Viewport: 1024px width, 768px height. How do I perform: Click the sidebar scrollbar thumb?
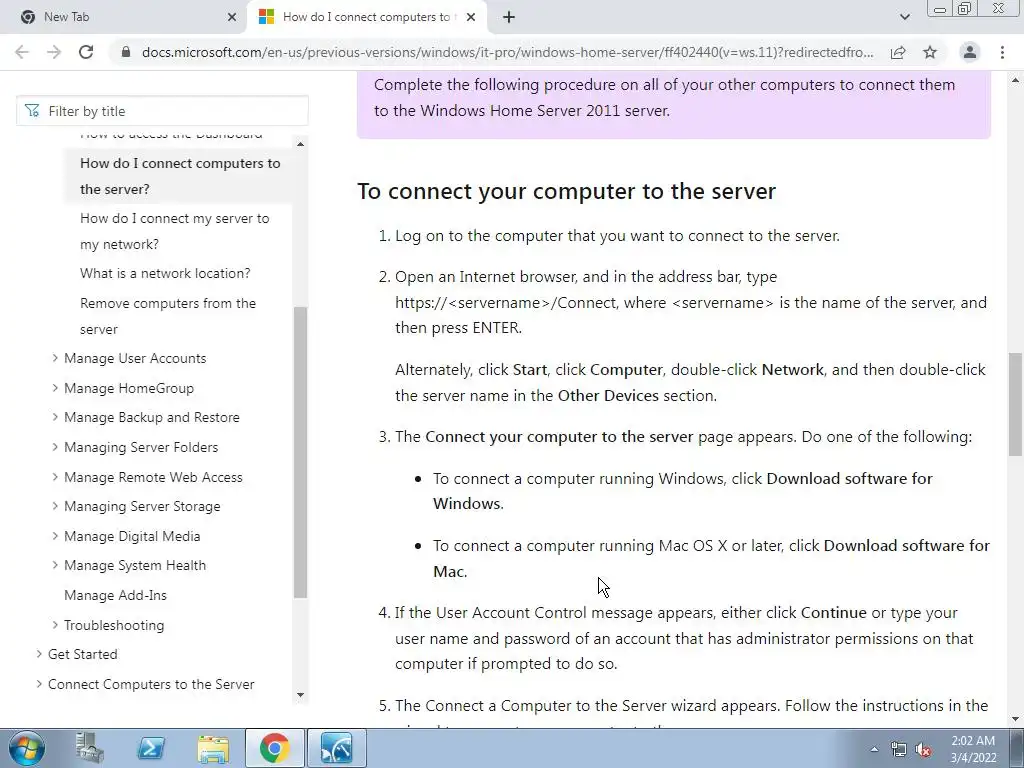(300, 452)
